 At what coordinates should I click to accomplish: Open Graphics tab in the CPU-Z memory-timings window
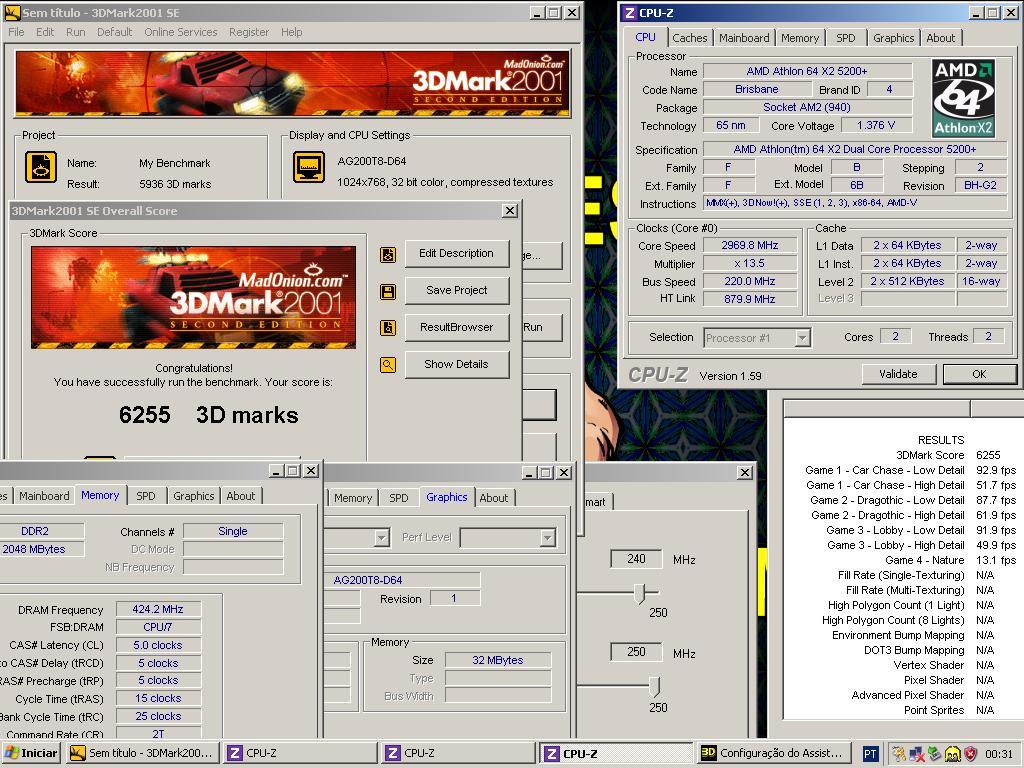(x=193, y=496)
